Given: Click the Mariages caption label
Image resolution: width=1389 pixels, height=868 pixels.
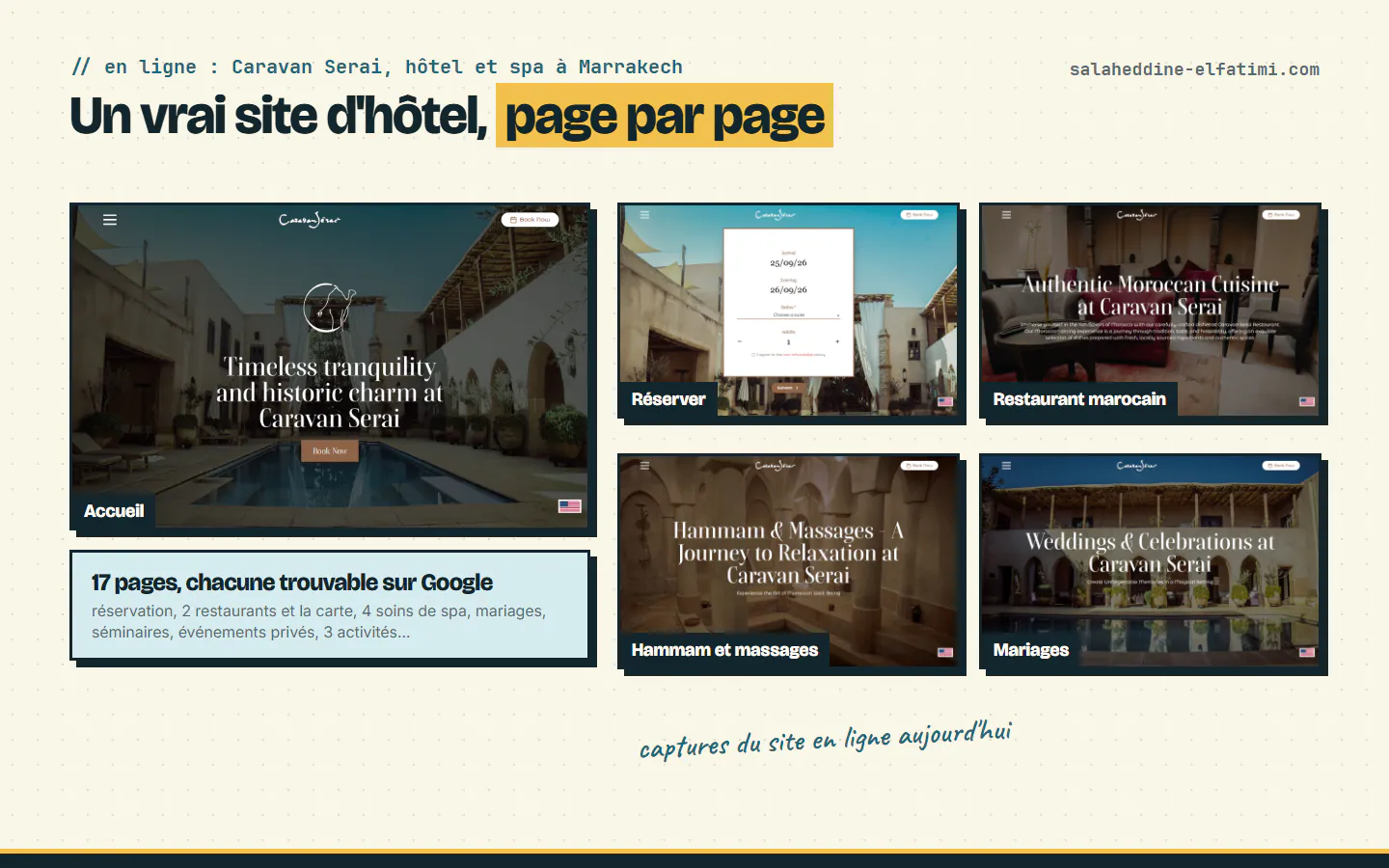Looking at the screenshot, I should click(1031, 650).
